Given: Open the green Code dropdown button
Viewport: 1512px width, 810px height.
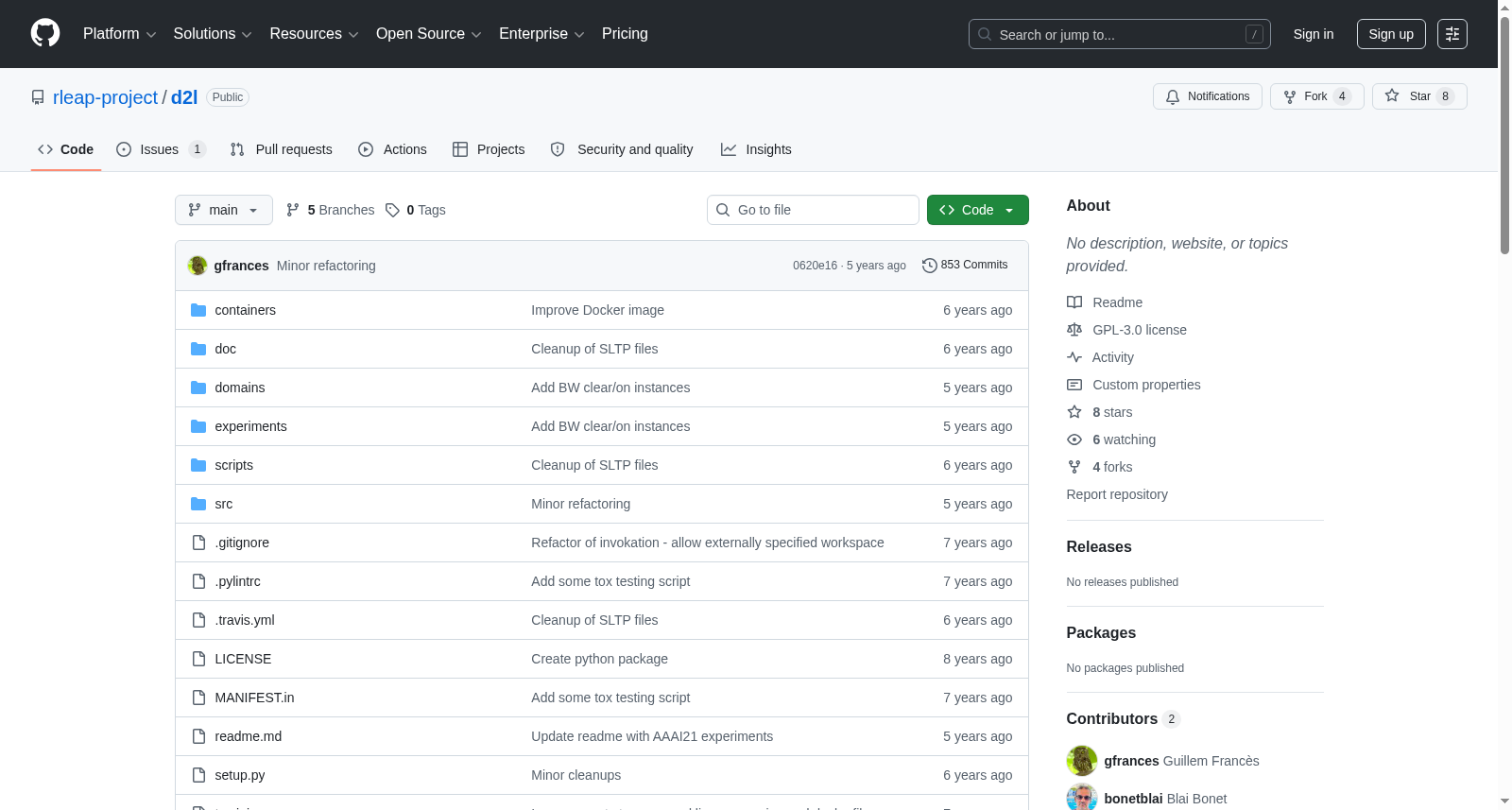Looking at the screenshot, I should click(978, 210).
